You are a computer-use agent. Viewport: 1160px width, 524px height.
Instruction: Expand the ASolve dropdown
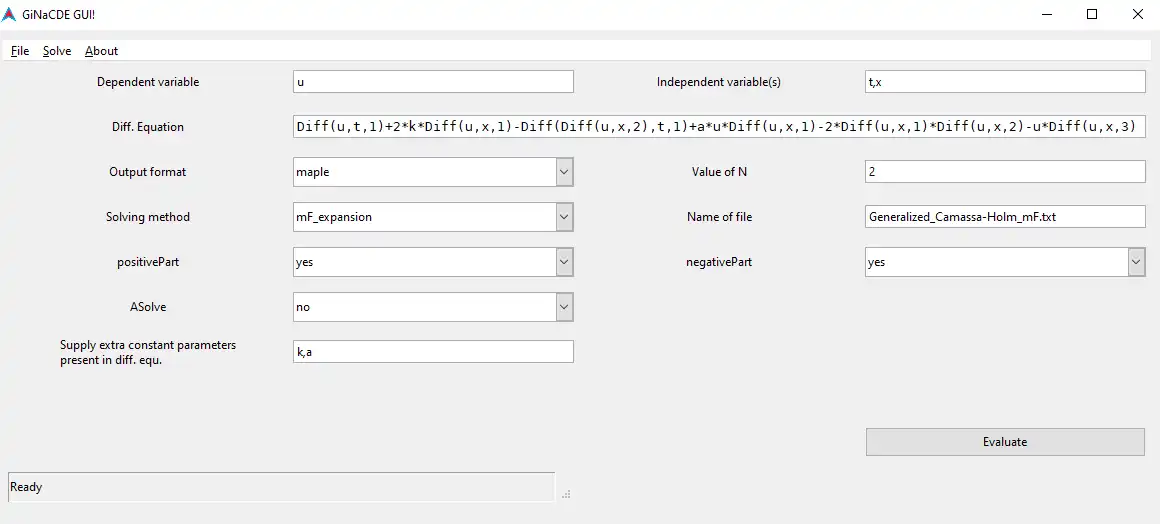(x=564, y=307)
